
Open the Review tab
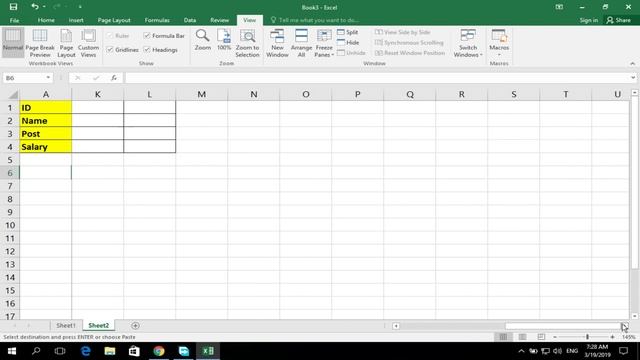220,20
